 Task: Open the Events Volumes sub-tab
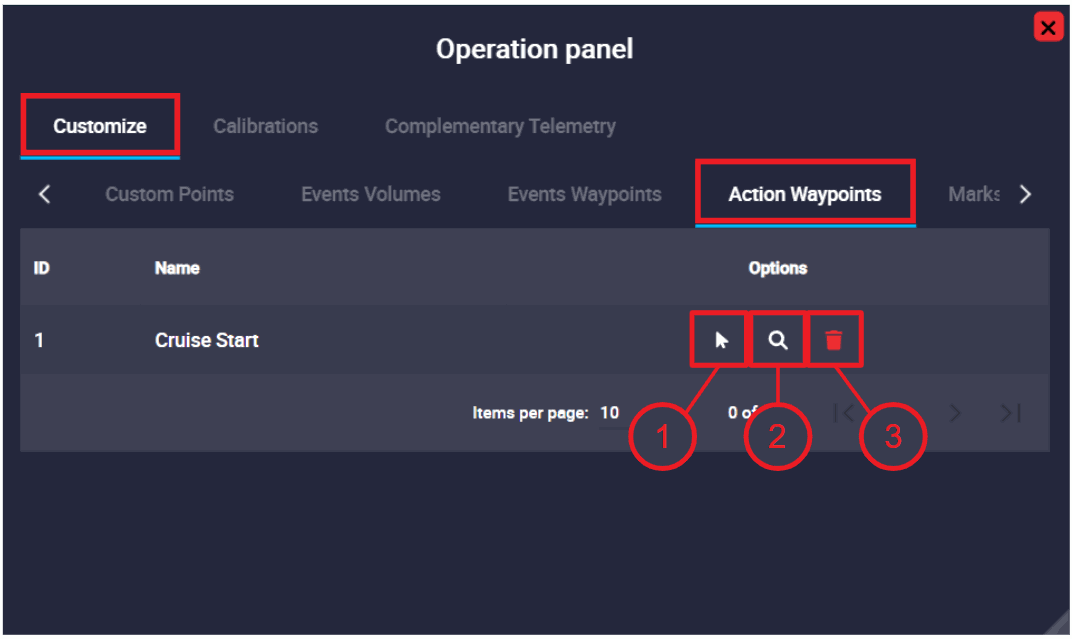click(x=370, y=194)
